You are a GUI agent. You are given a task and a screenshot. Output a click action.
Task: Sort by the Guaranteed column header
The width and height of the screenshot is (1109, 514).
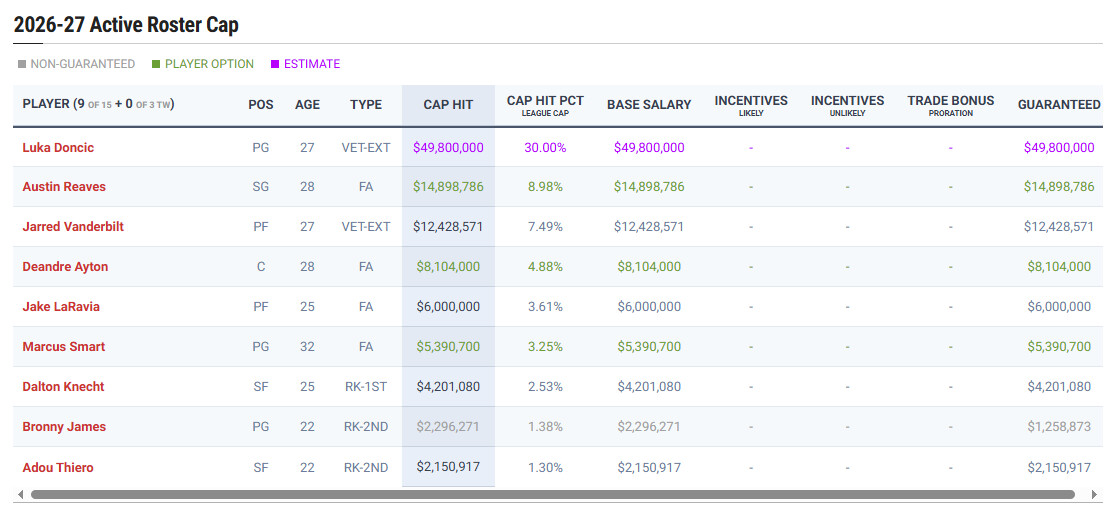(x=1058, y=105)
